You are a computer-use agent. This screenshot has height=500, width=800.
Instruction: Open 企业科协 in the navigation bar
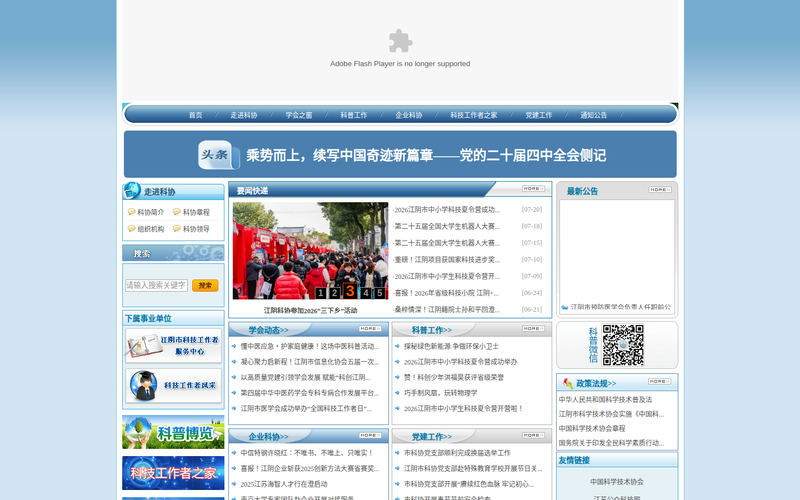[x=409, y=115]
